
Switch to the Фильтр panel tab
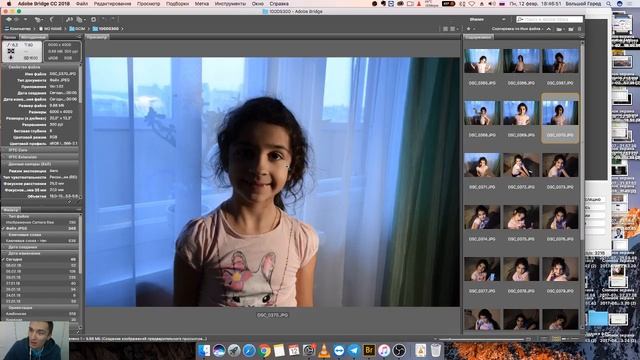click(11, 209)
